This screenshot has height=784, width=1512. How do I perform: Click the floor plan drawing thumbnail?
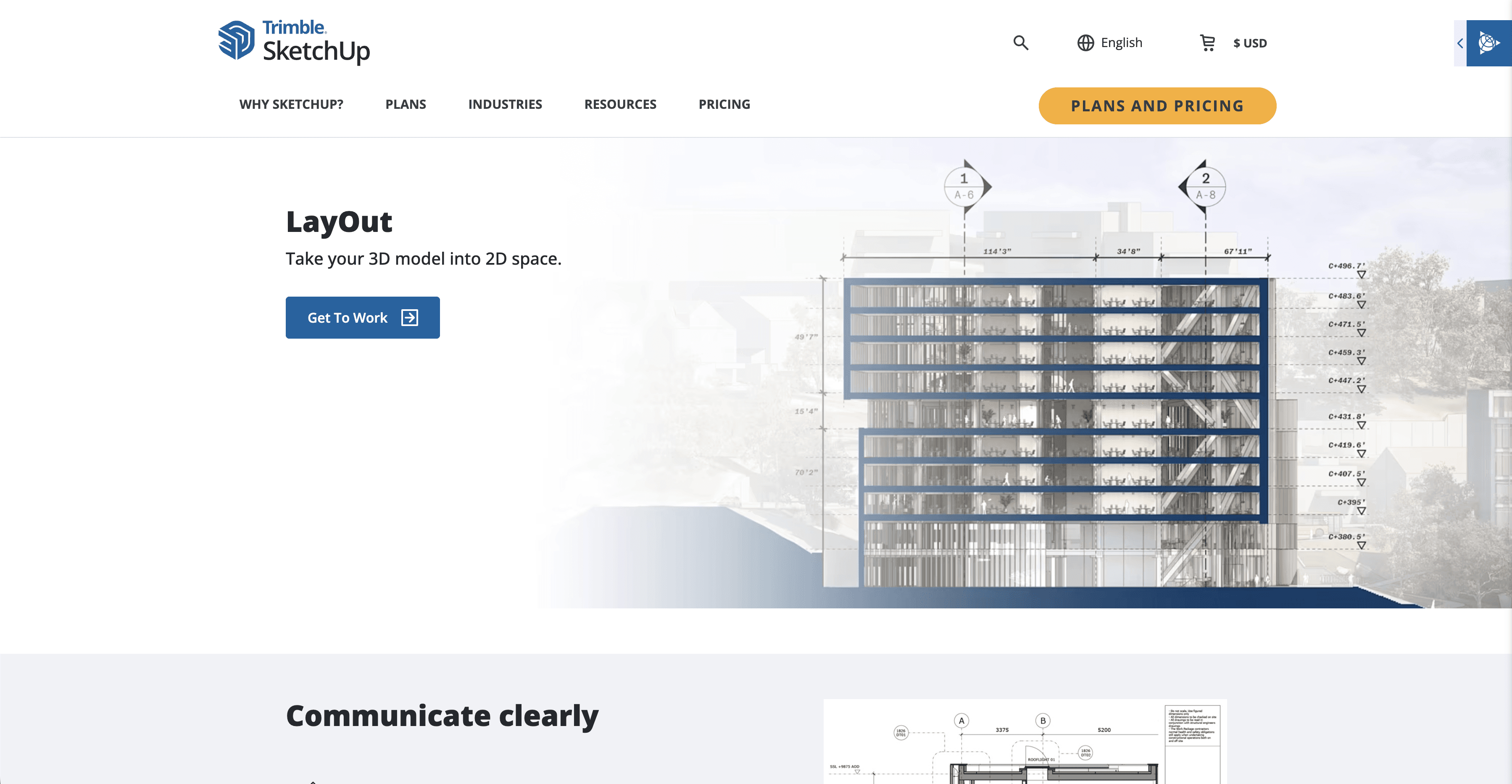tap(1024, 742)
